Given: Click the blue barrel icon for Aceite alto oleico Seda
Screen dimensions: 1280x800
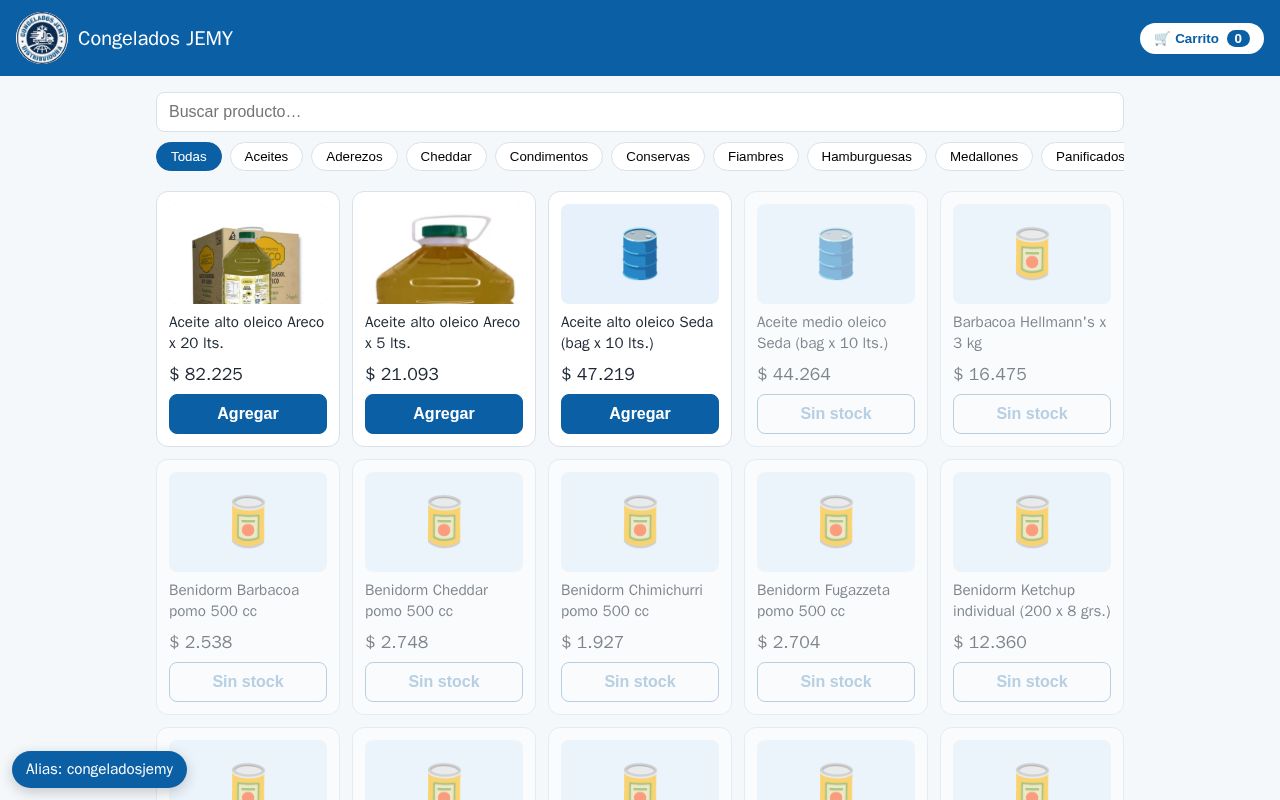Looking at the screenshot, I should 640,254.
